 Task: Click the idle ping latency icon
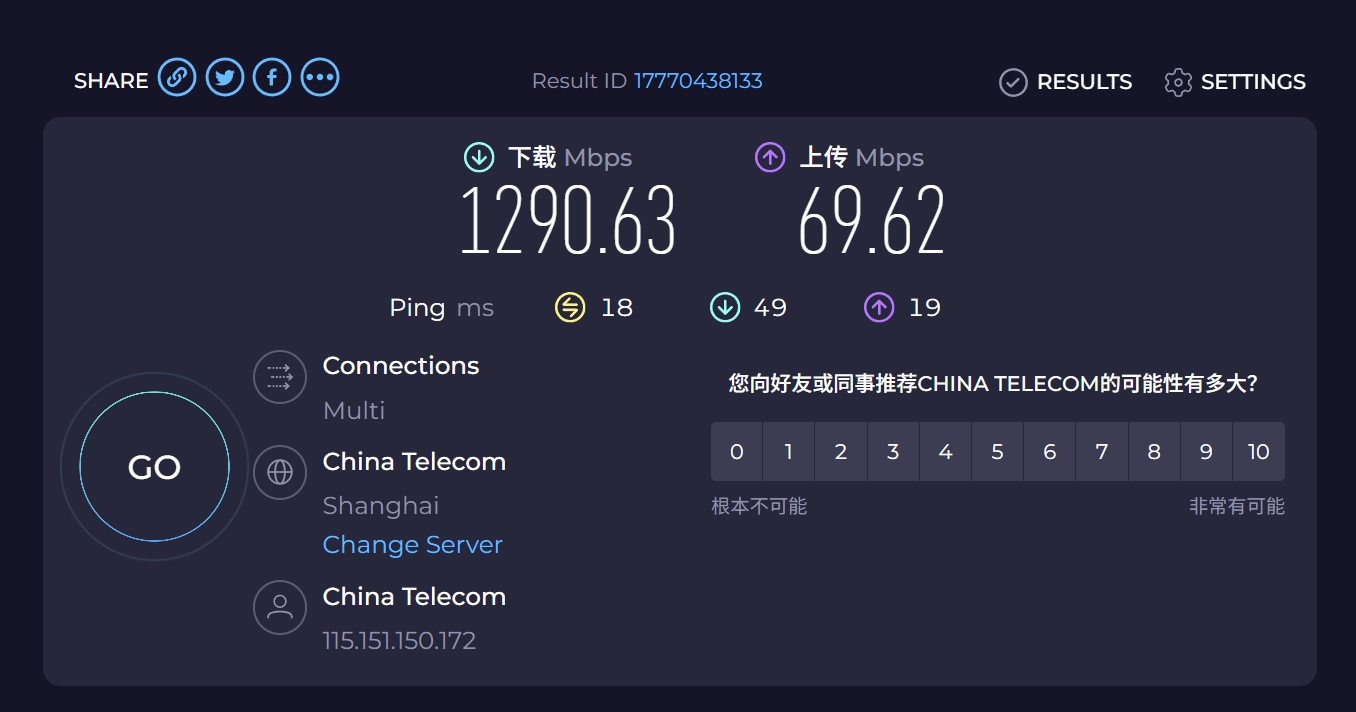[x=570, y=307]
